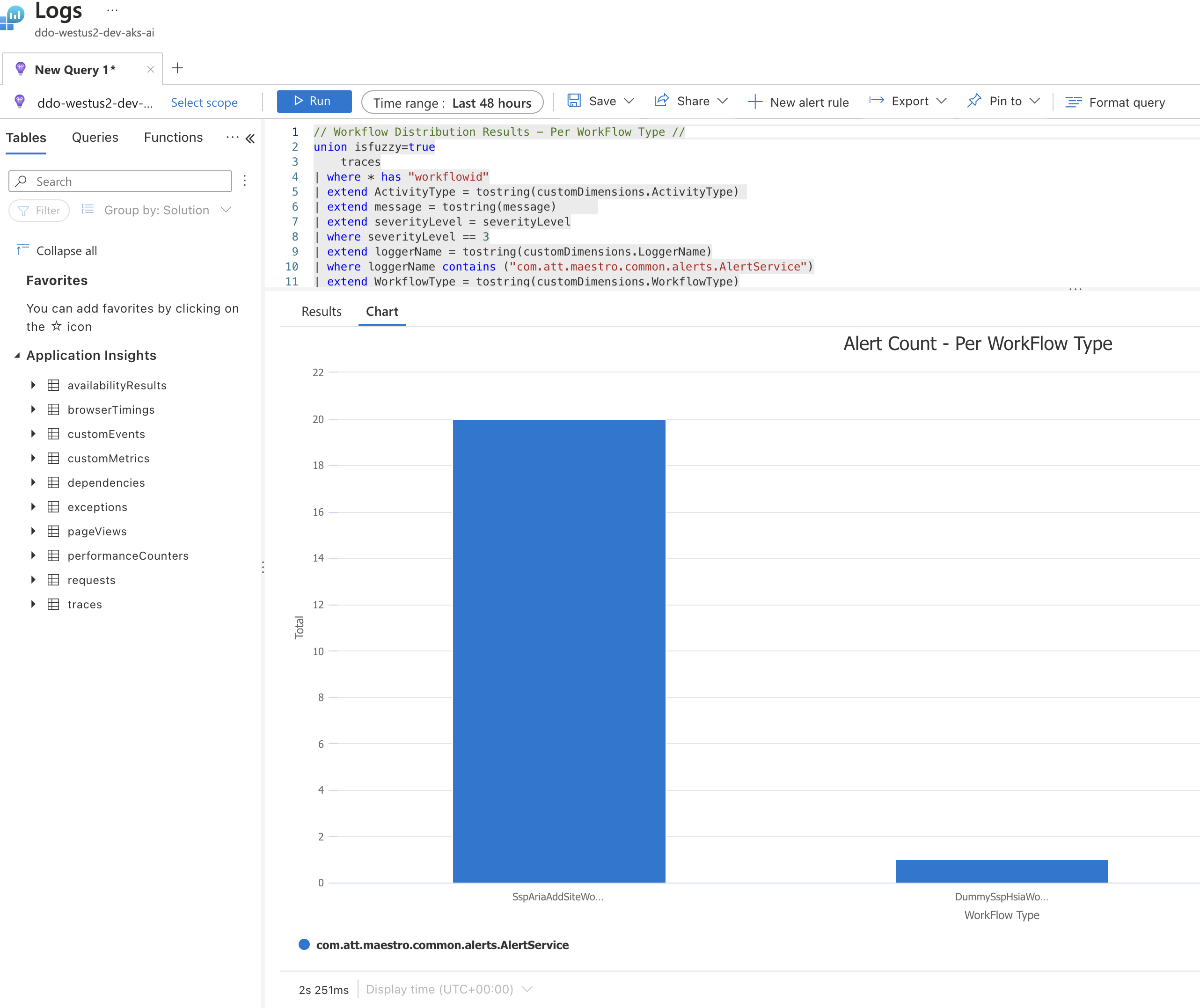
Task: Click the Export label
Action: [x=910, y=101]
